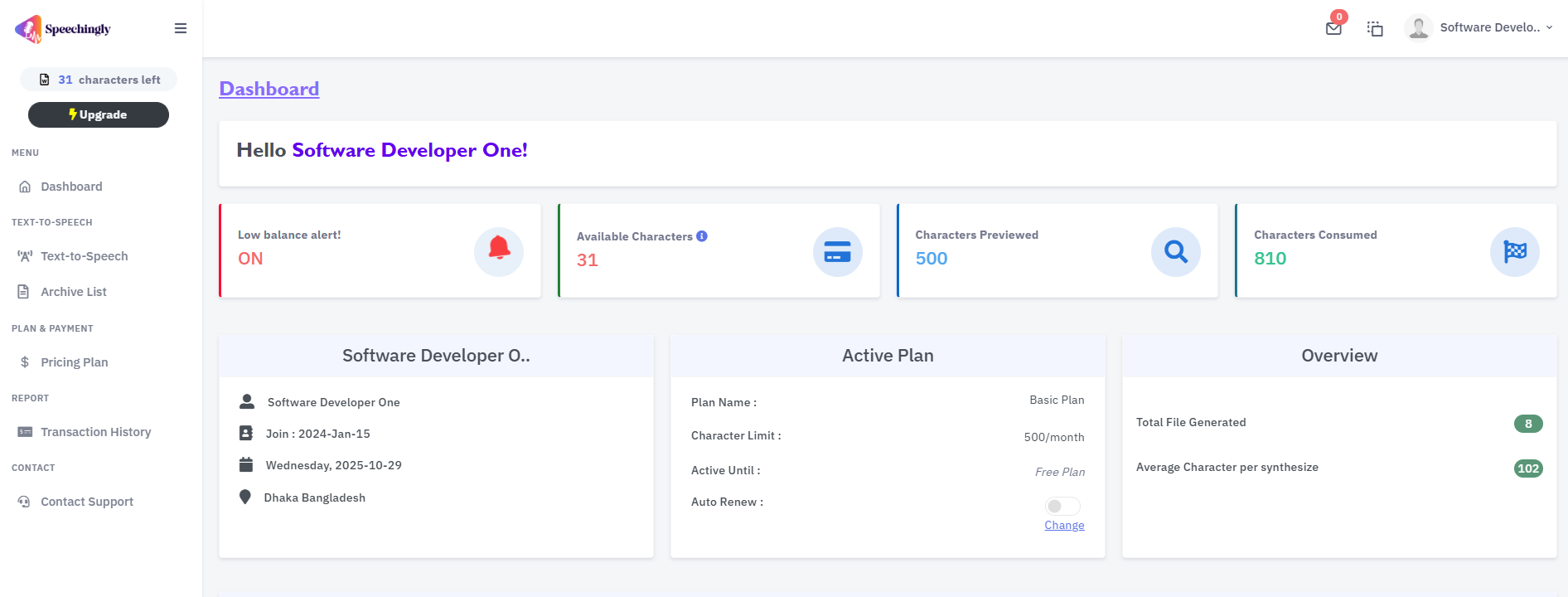Click the Basic Plan name value
This screenshot has height=597, width=1568.
tap(1057, 400)
